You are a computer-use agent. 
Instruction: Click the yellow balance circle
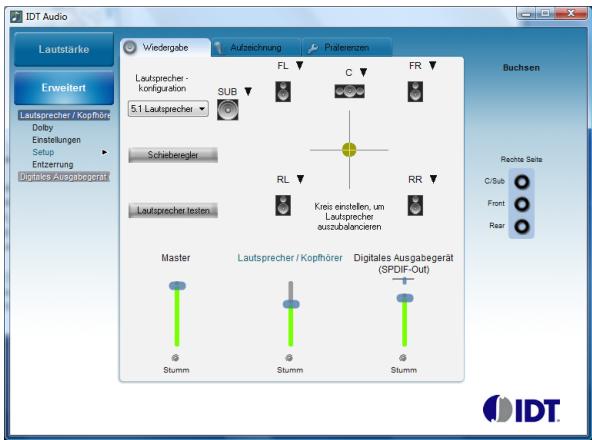pyautogui.click(x=349, y=150)
